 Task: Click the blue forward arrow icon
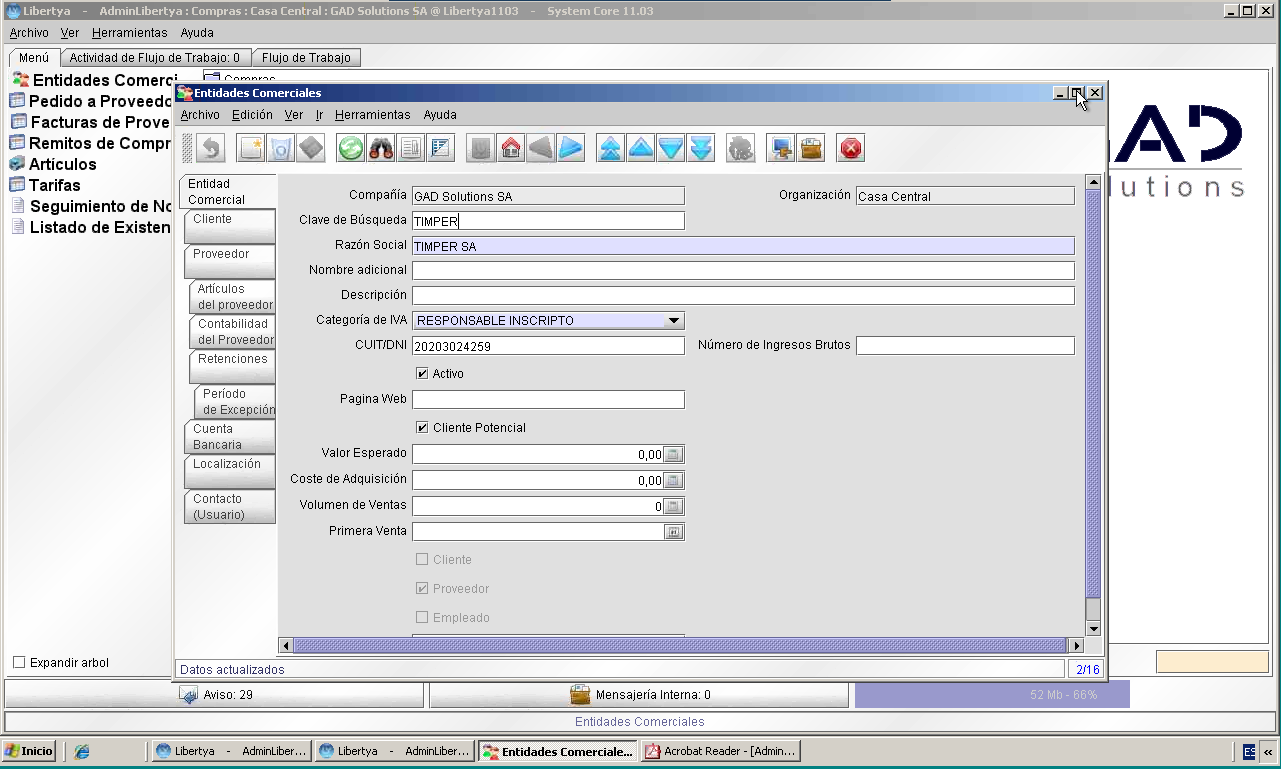click(571, 148)
